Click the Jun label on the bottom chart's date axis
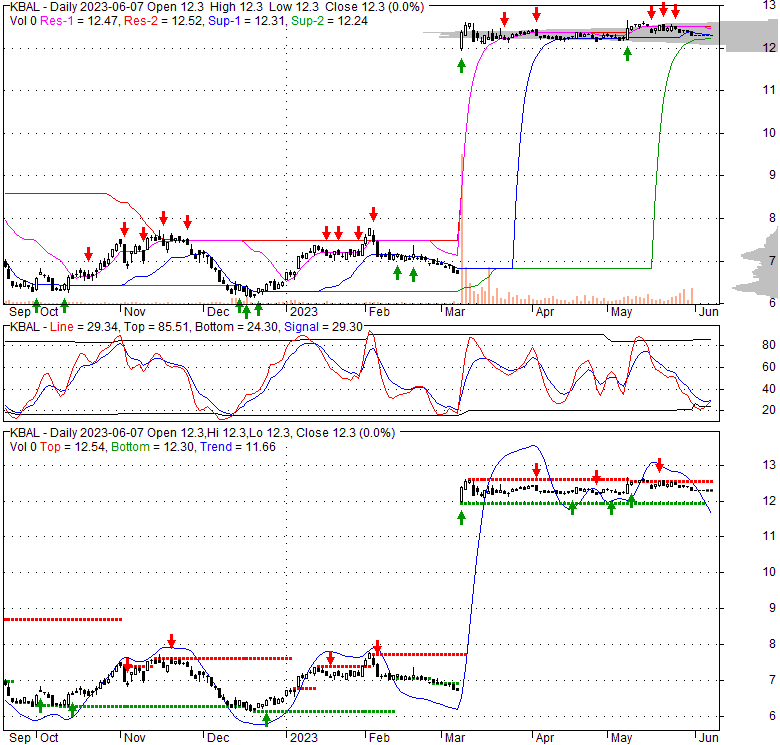The width and height of the screenshot is (780, 745). coord(708,738)
